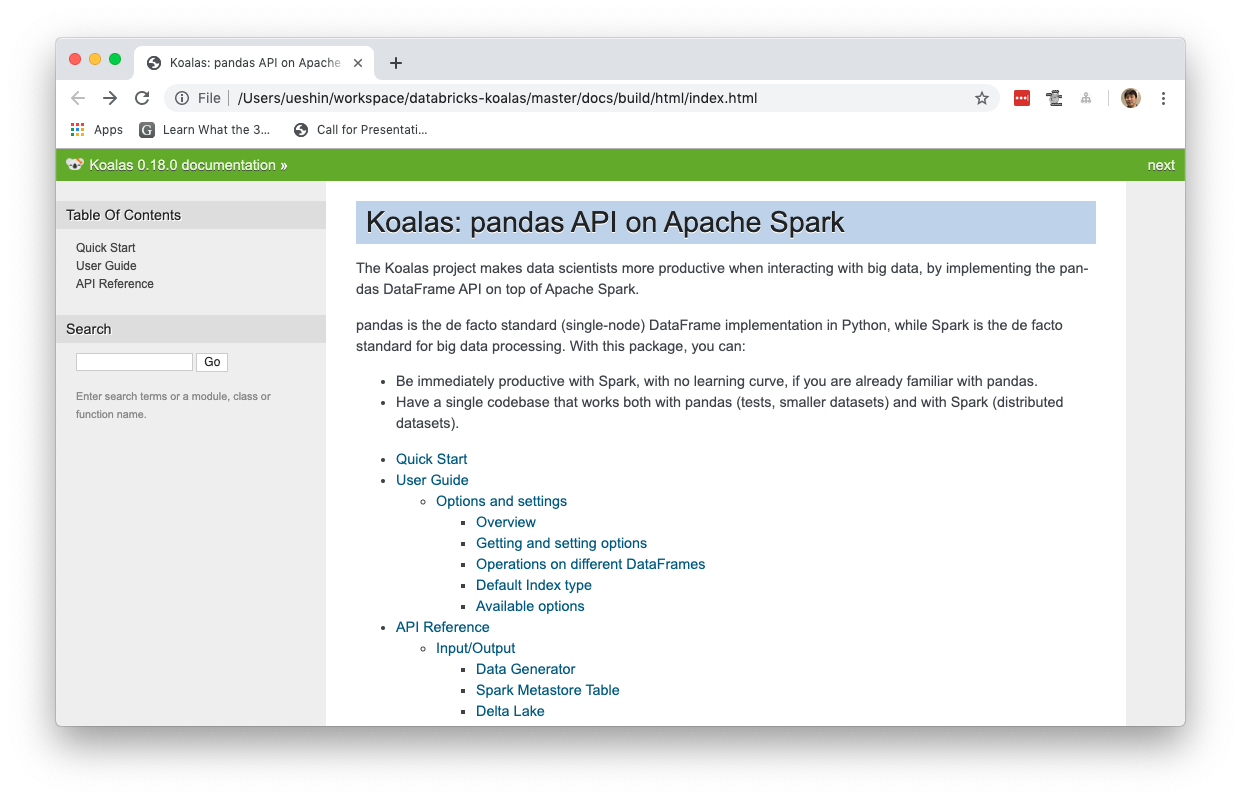Open Spark Metastore Table link
The width and height of the screenshot is (1241, 800).
pos(548,690)
